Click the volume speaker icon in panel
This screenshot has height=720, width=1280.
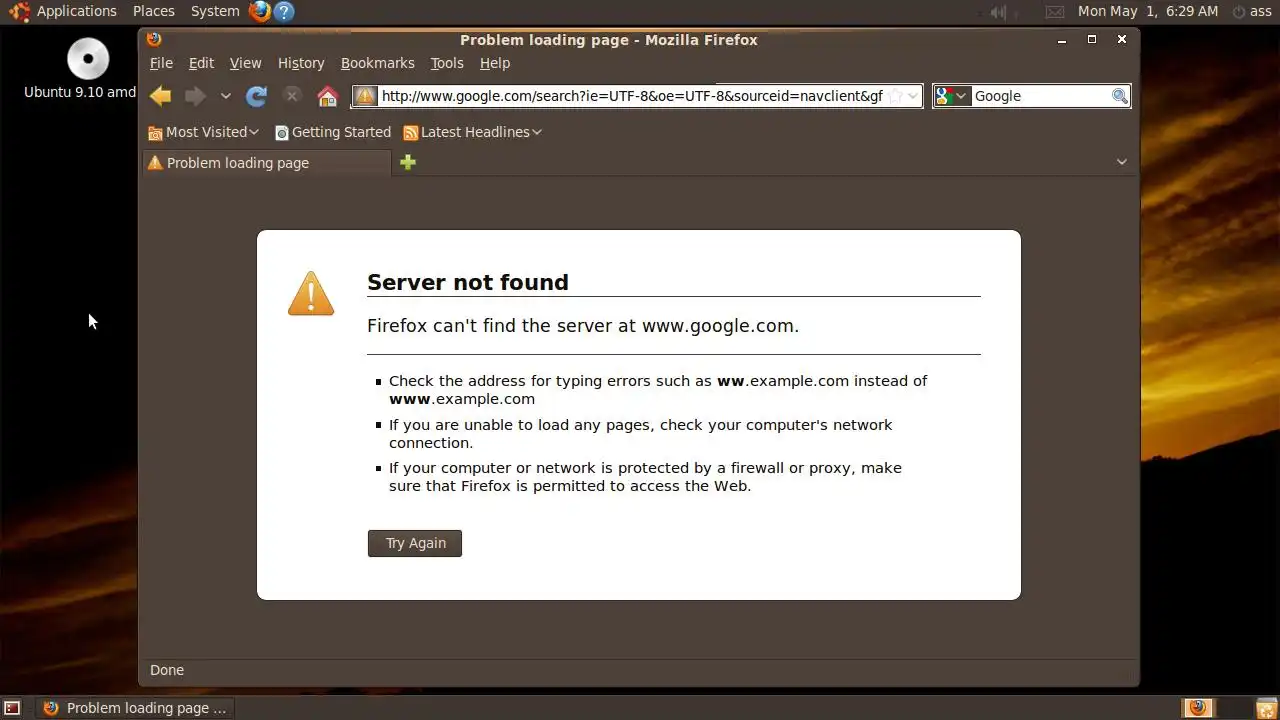(x=998, y=12)
